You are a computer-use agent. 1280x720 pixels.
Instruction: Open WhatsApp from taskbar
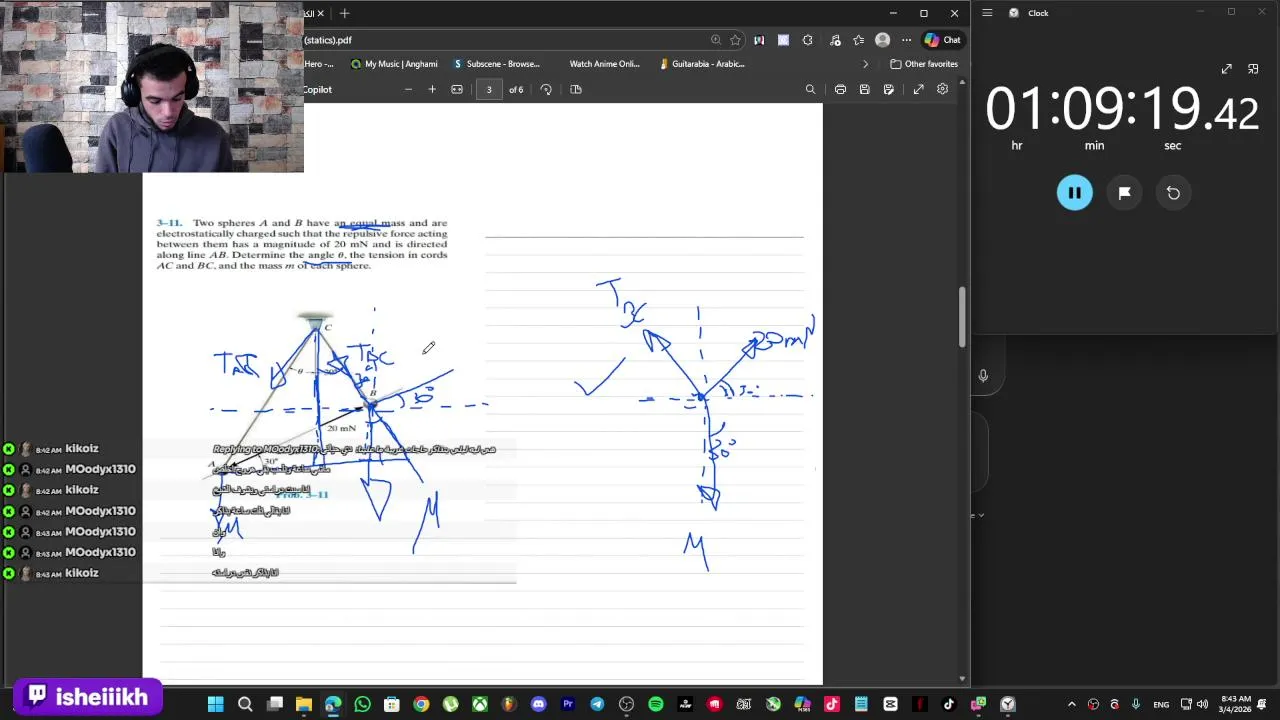tap(362, 704)
